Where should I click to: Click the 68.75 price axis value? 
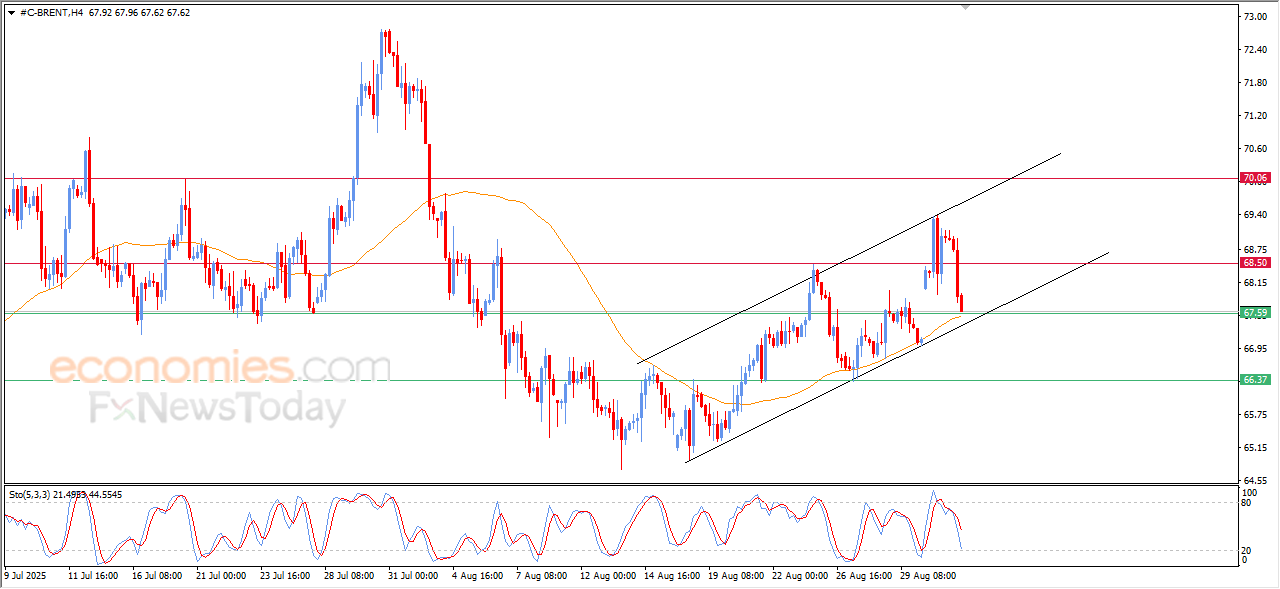1254,249
